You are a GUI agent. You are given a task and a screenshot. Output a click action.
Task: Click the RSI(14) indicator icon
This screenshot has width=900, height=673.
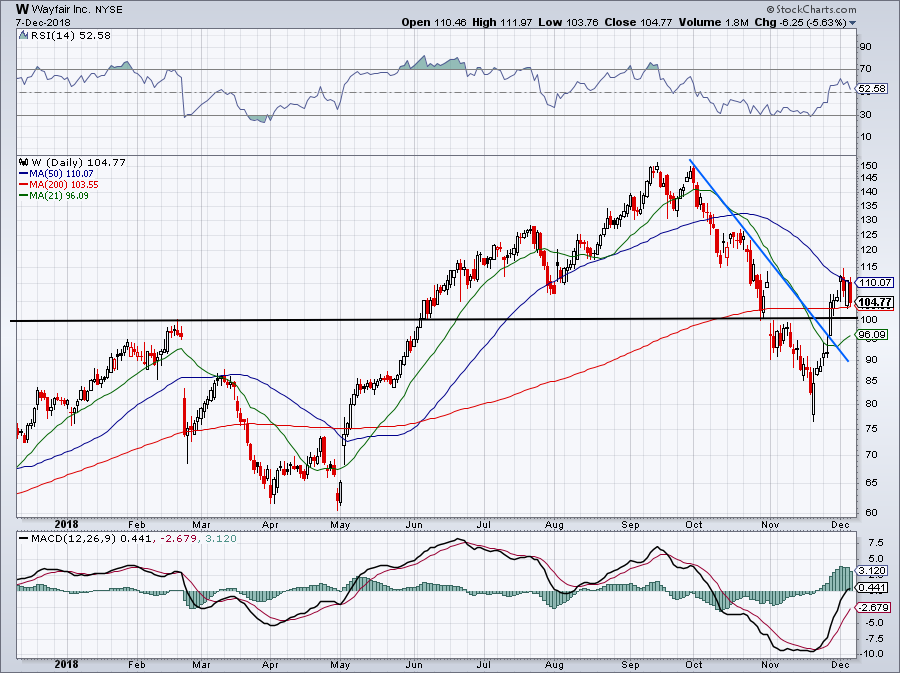click(x=24, y=36)
